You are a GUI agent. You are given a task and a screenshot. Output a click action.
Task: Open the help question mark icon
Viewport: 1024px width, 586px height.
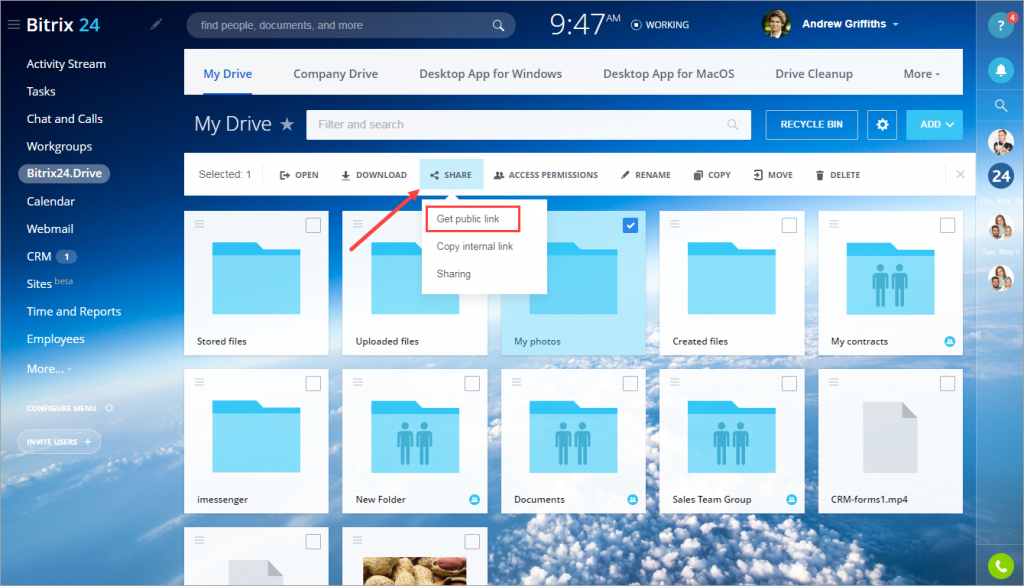point(1000,25)
